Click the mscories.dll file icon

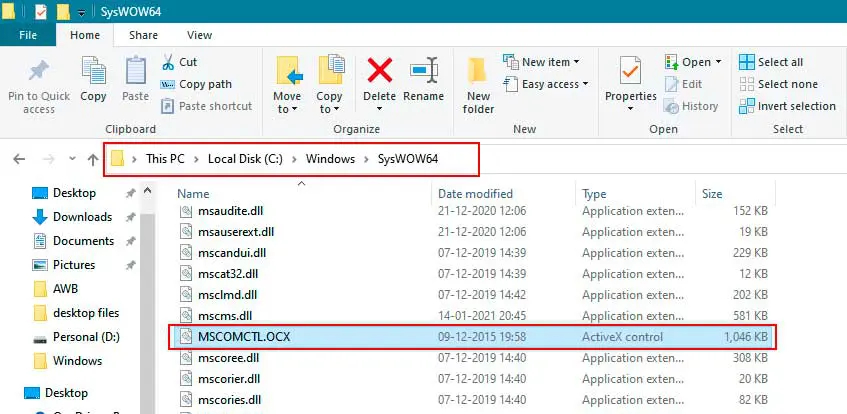click(x=186, y=400)
